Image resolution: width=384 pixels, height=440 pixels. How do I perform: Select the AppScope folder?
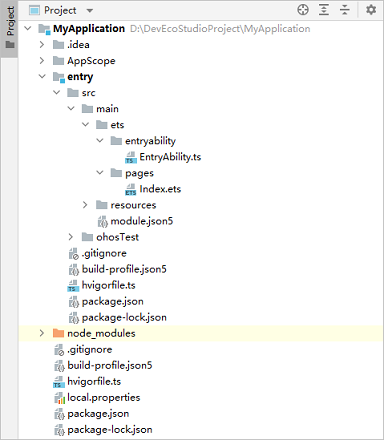84,61
